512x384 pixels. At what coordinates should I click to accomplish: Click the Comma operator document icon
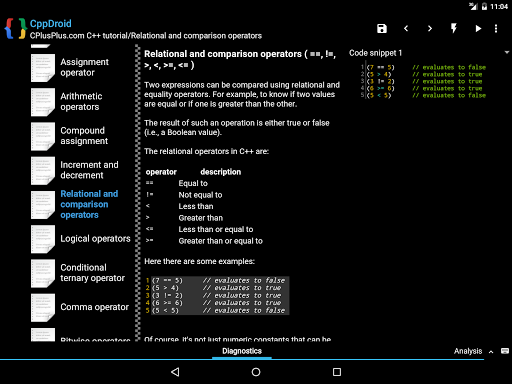43,307
